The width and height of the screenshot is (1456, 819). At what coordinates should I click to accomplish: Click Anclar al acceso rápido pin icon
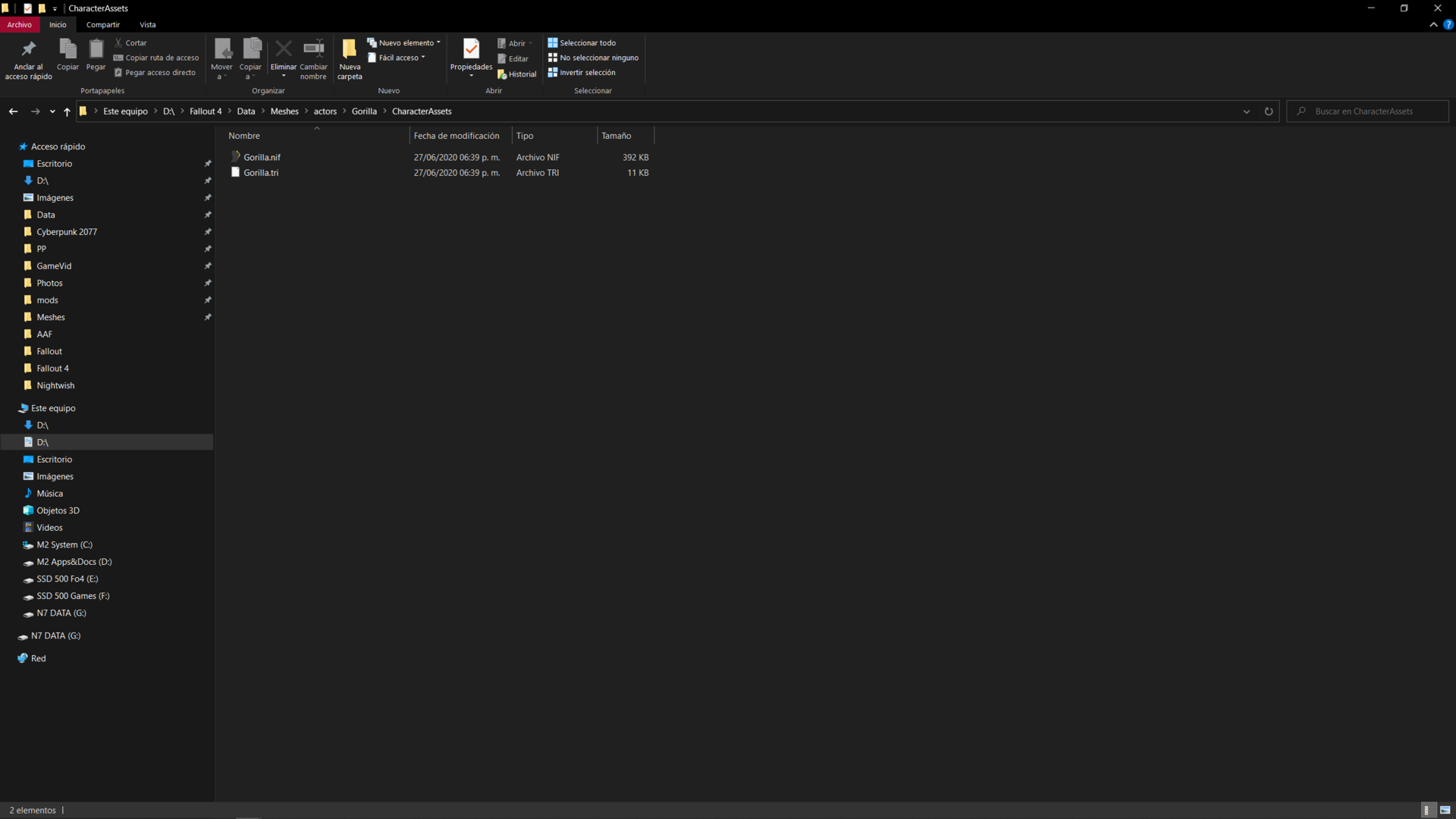(x=28, y=50)
